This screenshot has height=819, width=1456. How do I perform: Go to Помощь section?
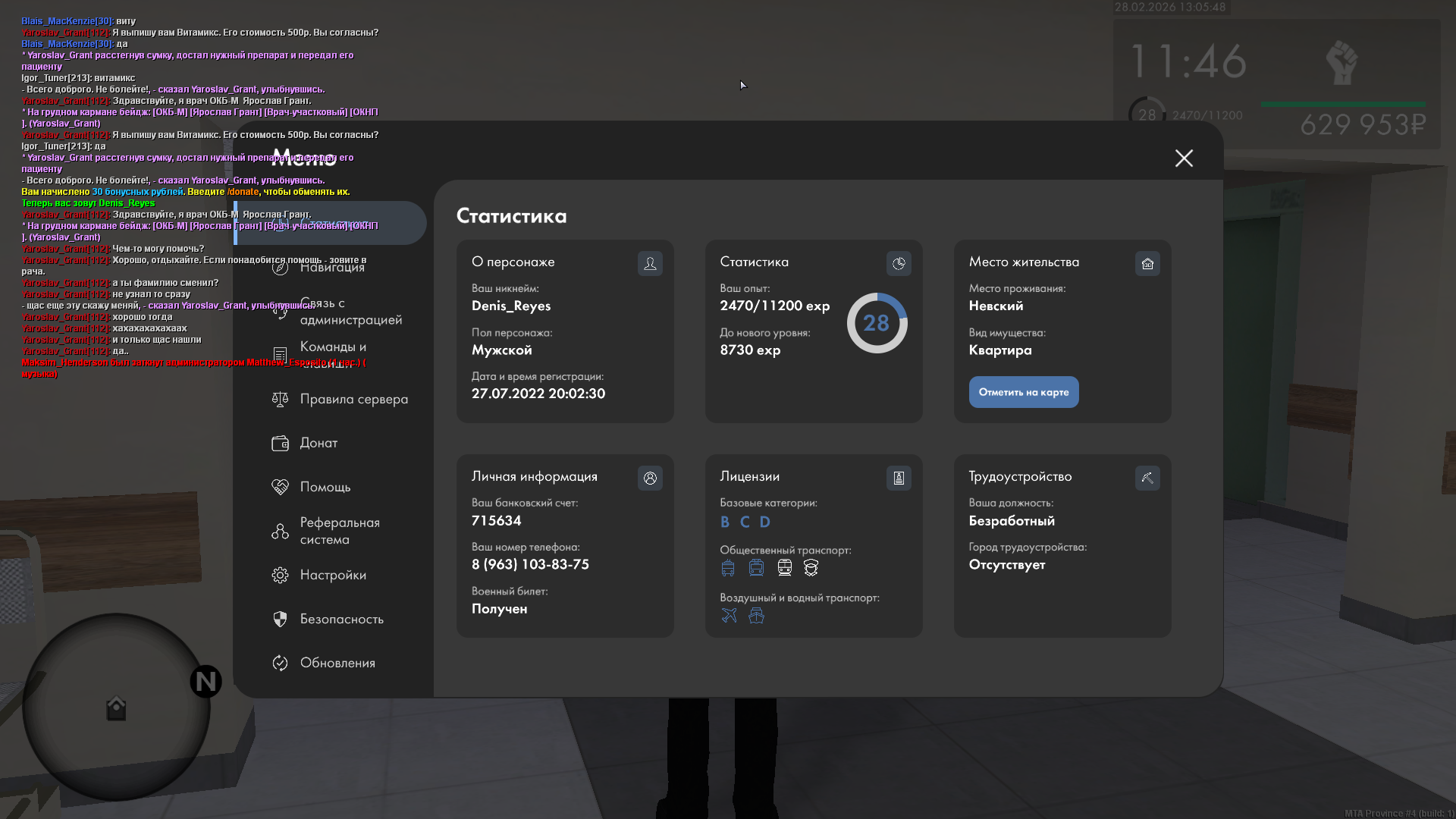coord(325,487)
